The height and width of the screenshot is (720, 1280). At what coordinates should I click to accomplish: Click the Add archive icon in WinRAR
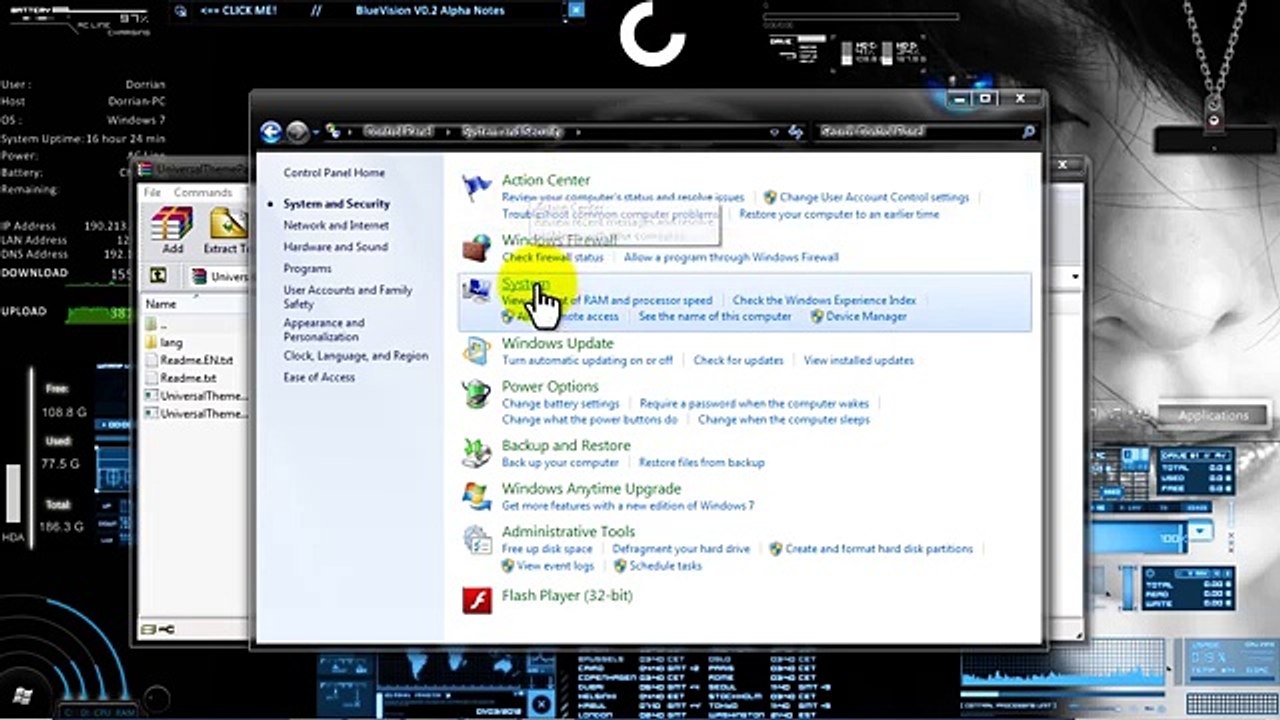tap(172, 230)
